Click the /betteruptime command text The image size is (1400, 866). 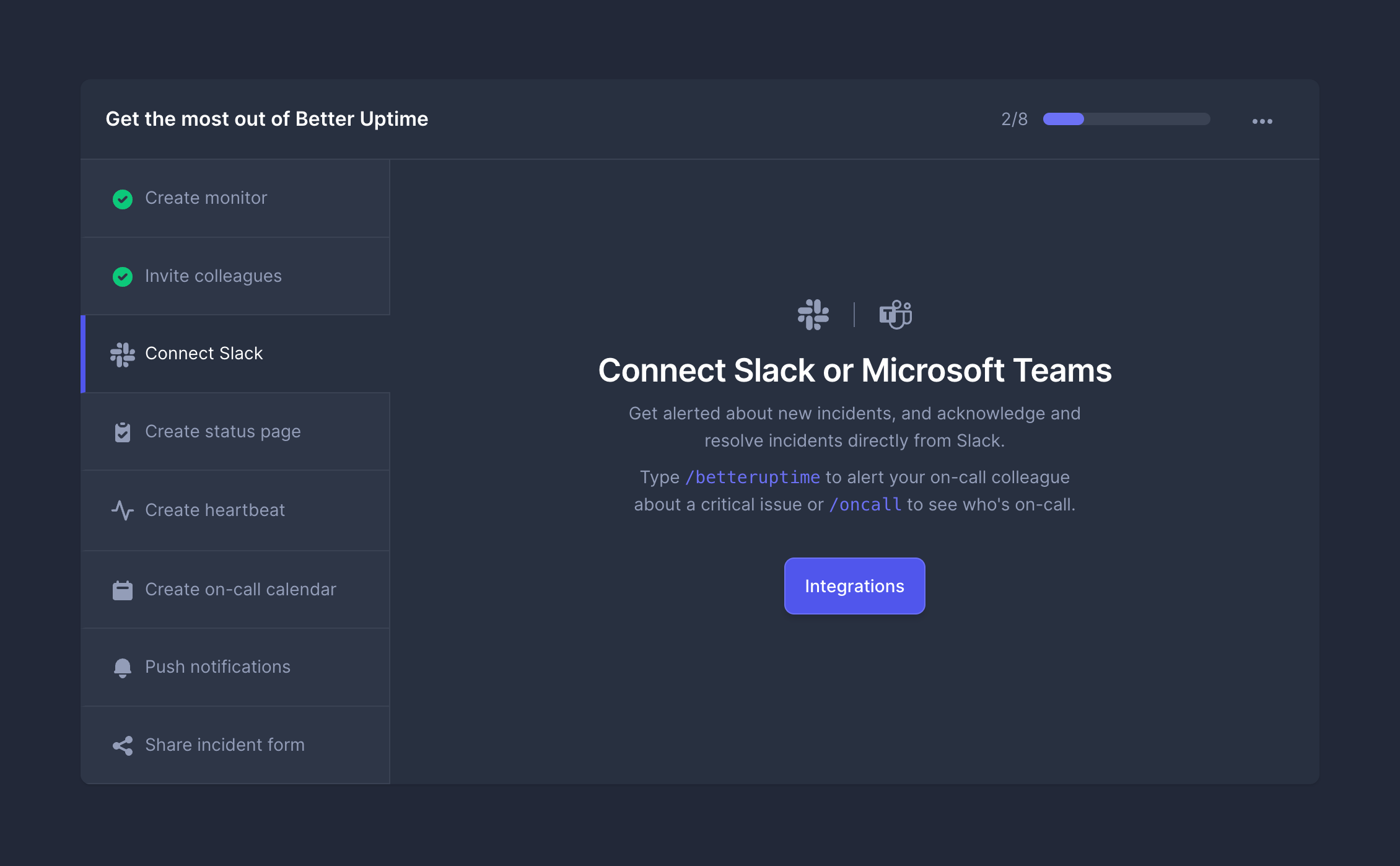point(752,478)
